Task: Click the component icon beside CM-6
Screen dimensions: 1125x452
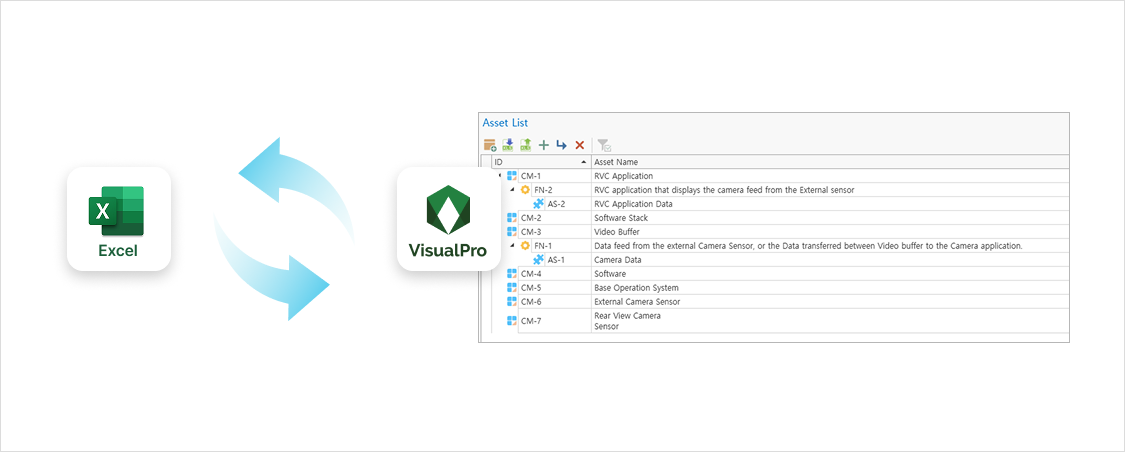Action: 512,302
